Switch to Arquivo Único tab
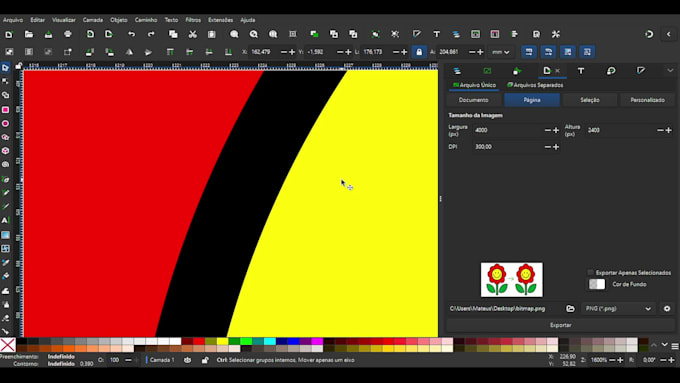The width and height of the screenshot is (680, 383). 474,85
